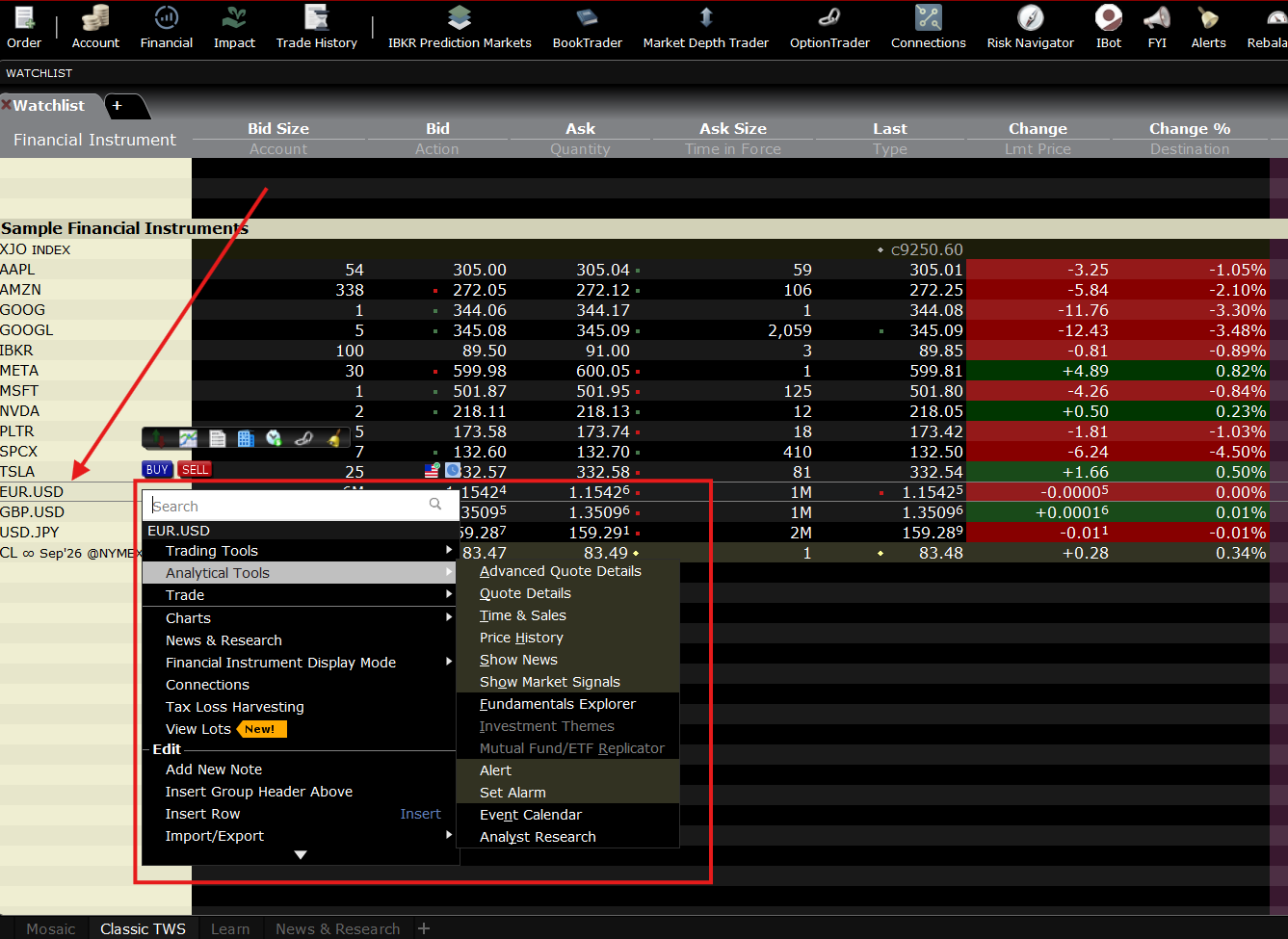Viewport: 1288px width, 939px height.
Task: Open the FYI notifications megaphone
Action: (1157, 26)
